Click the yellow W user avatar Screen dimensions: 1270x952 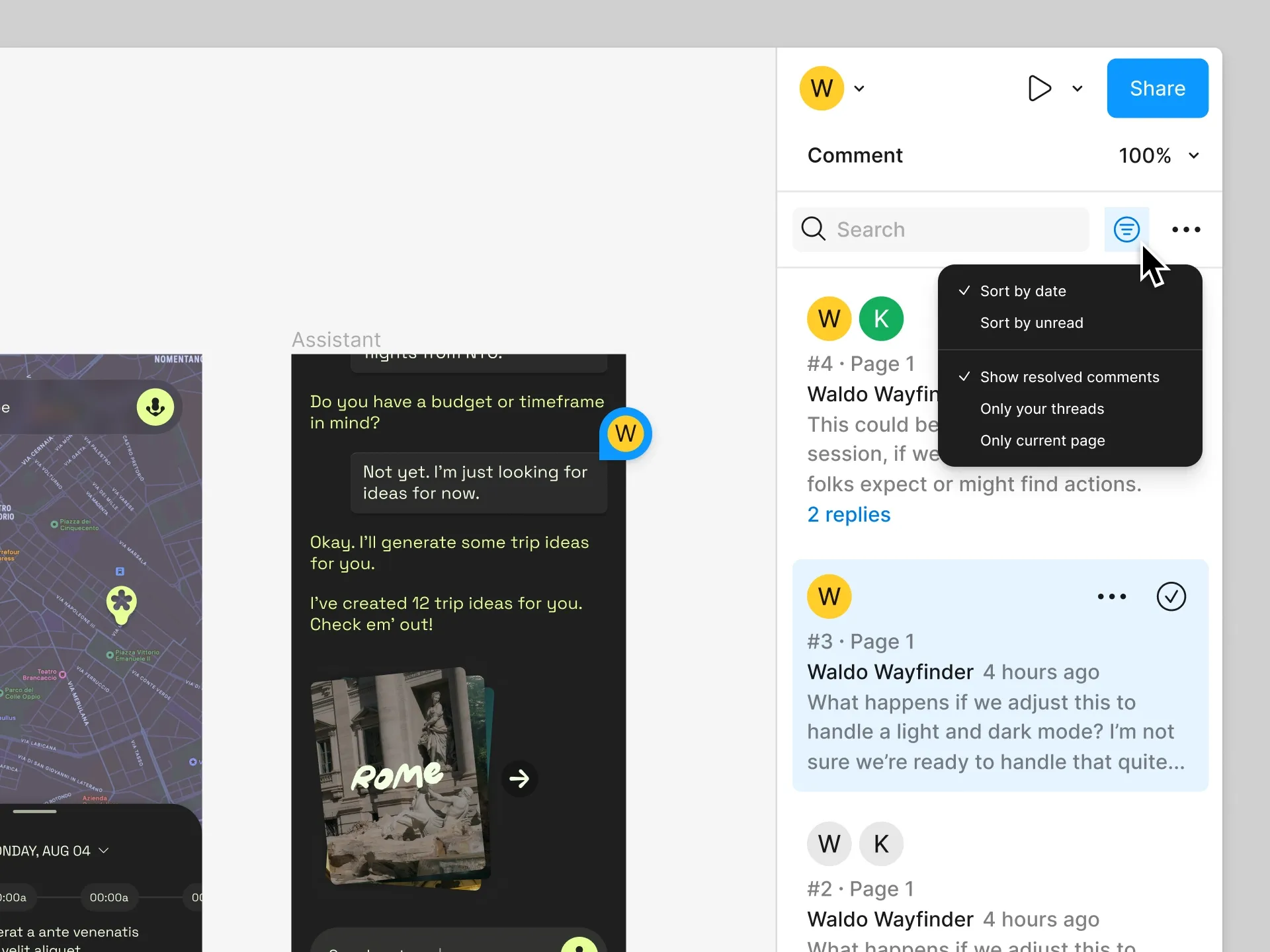click(822, 88)
